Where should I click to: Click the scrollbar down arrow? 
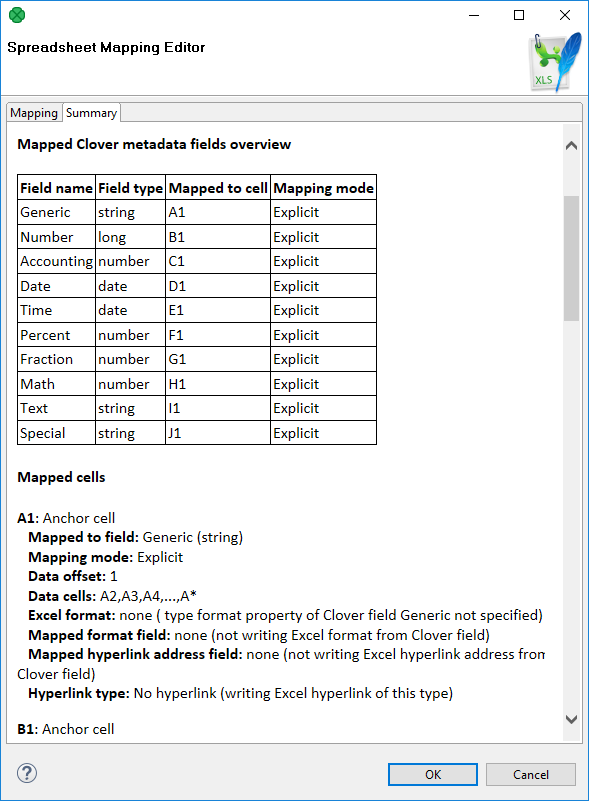click(x=571, y=719)
